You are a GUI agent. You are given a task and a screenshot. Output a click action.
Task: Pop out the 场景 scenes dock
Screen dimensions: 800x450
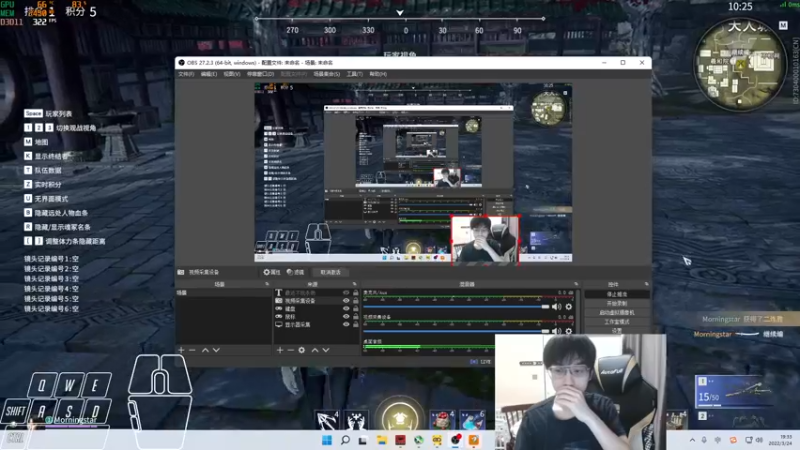(x=267, y=284)
